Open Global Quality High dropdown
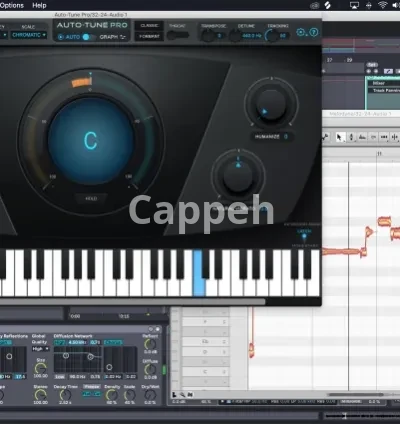The width and height of the screenshot is (400, 424). pos(41,349)
